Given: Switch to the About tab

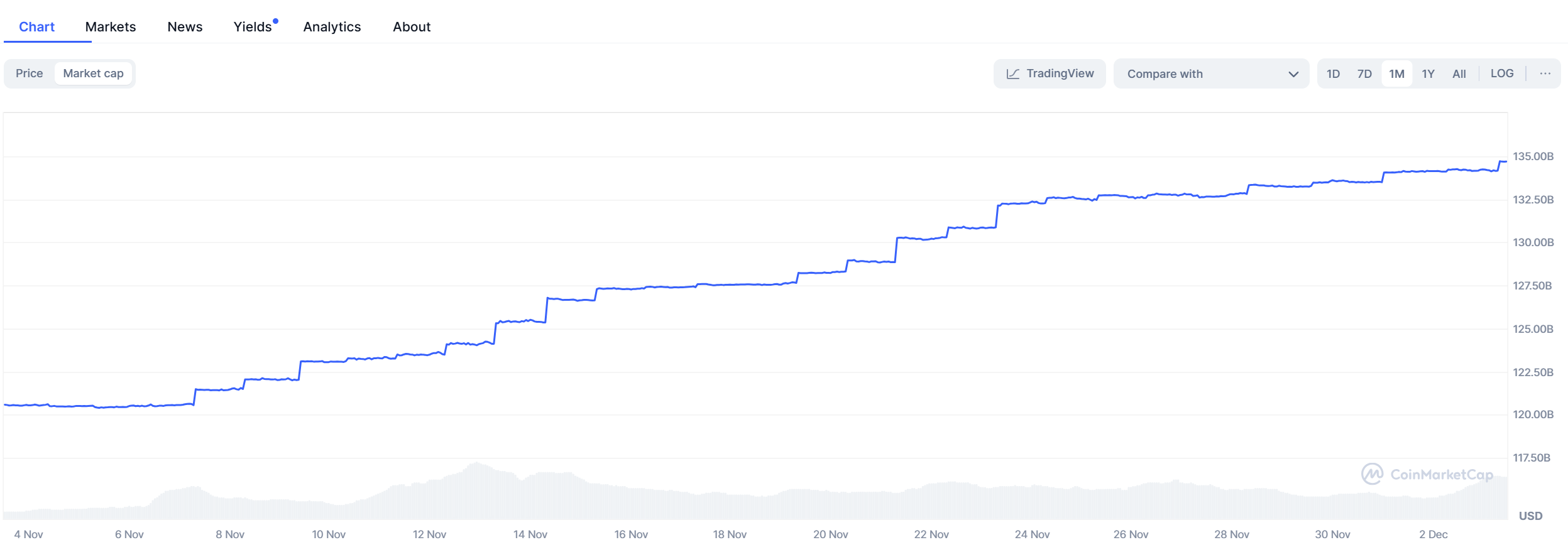Looking at the screenshot, I should pyautogui.click(x=412, y=27).
